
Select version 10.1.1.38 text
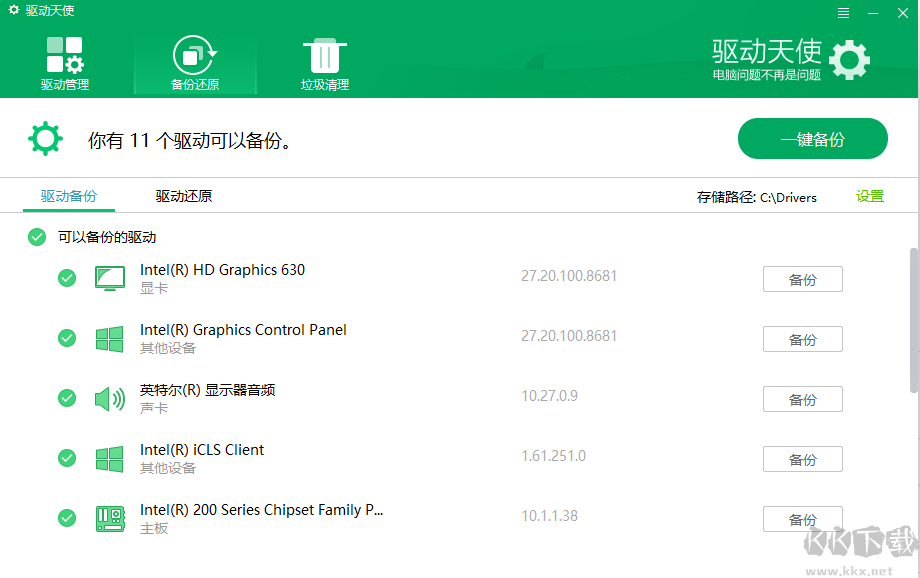click(x=549, y=516)
